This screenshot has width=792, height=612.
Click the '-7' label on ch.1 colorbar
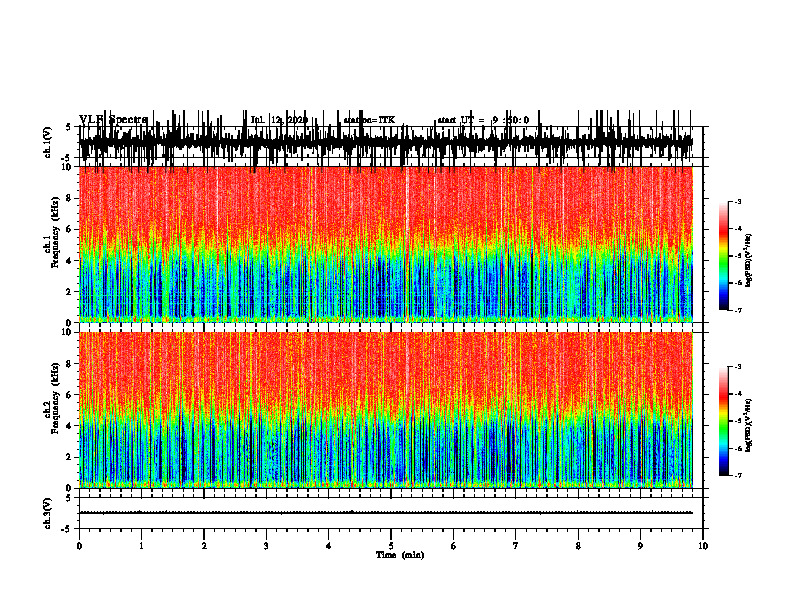[x=737, y=310]
